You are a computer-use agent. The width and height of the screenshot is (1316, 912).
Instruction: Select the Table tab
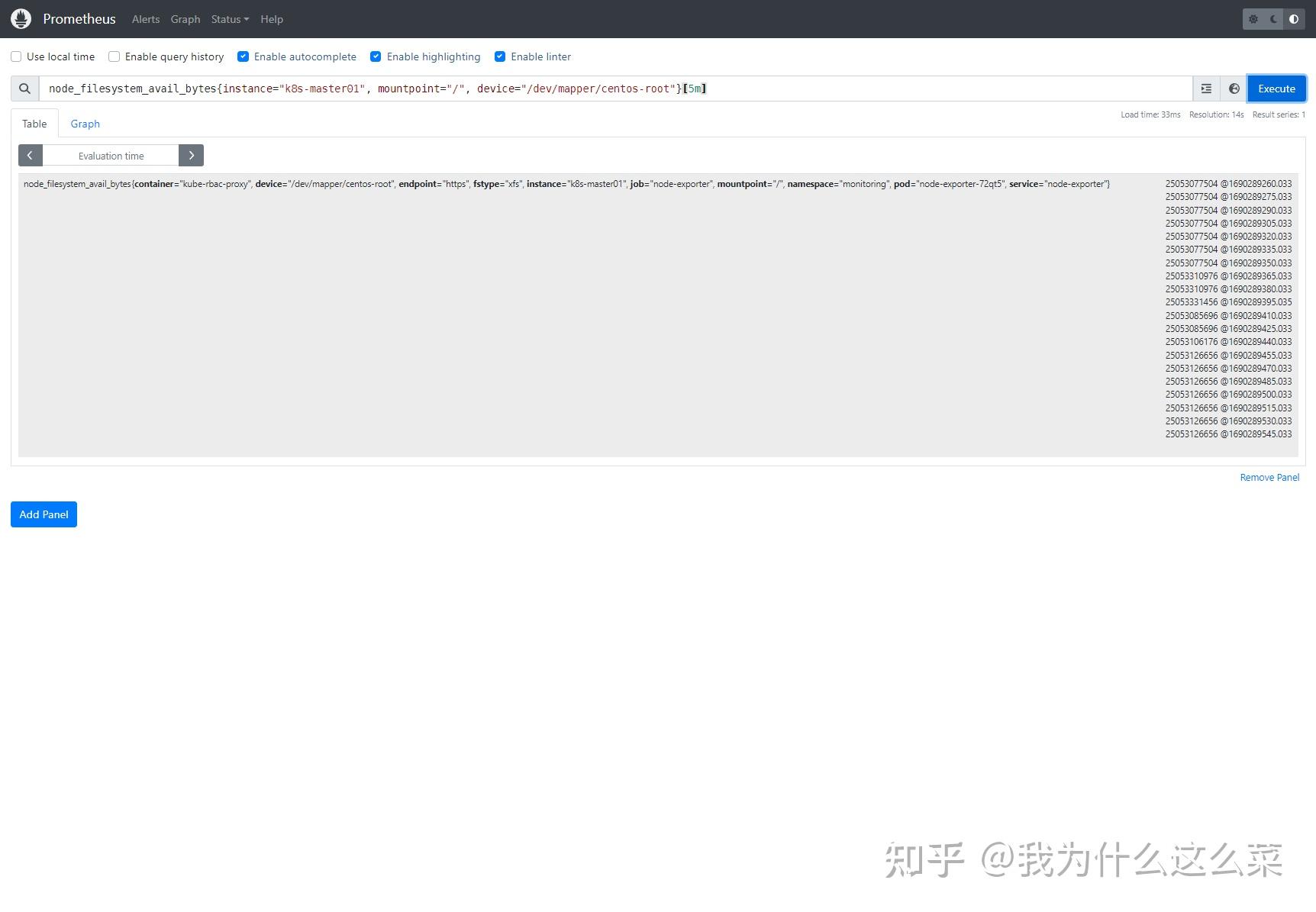[34, 124]
